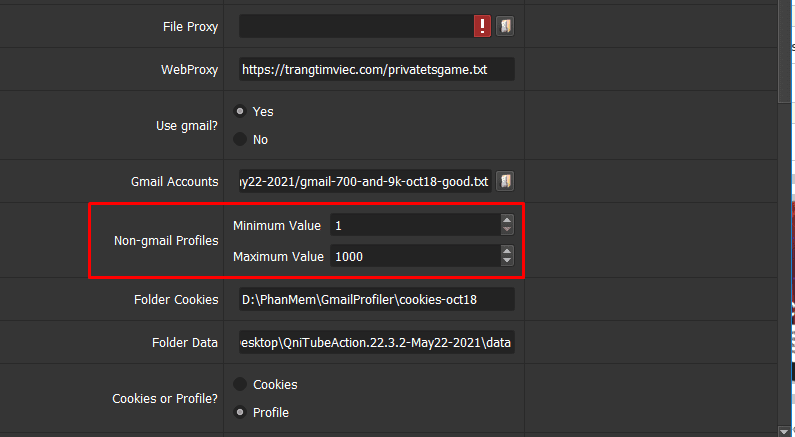Focus the File Proxy text field
795x437 pixels.
point(355,26)
